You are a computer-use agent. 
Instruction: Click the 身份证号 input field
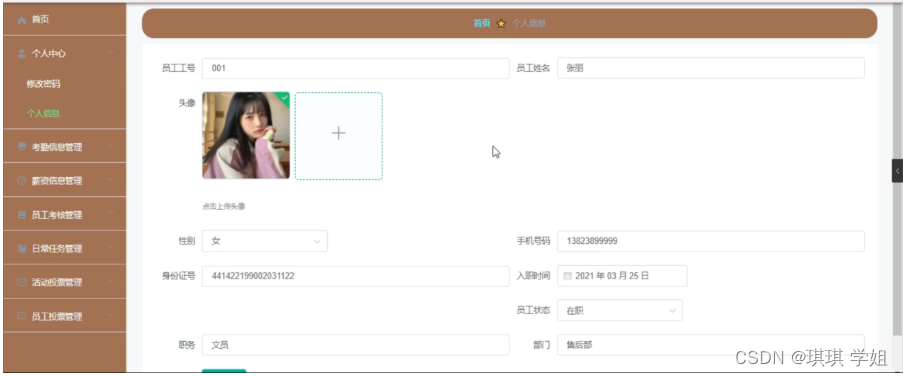pyautogui.click(x=355, y=276)
